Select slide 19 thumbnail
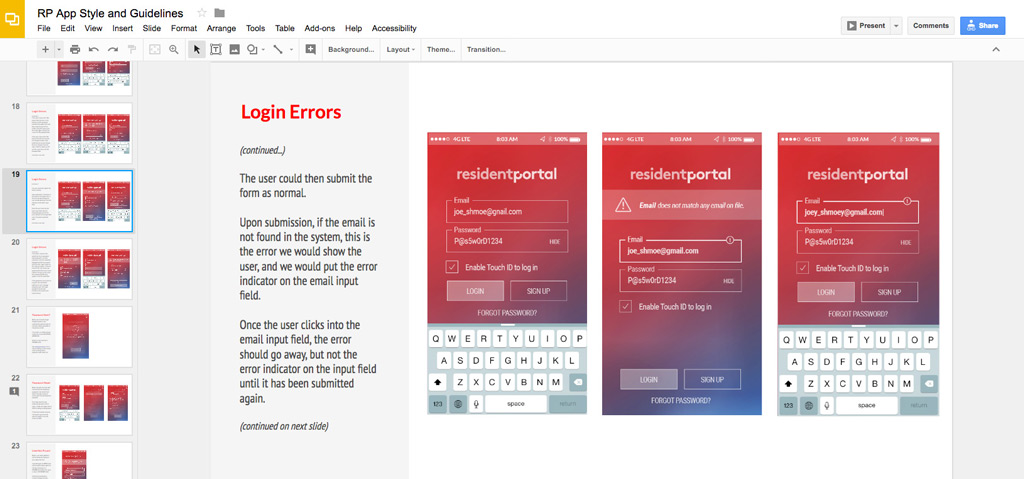 (x=79, y=201)
